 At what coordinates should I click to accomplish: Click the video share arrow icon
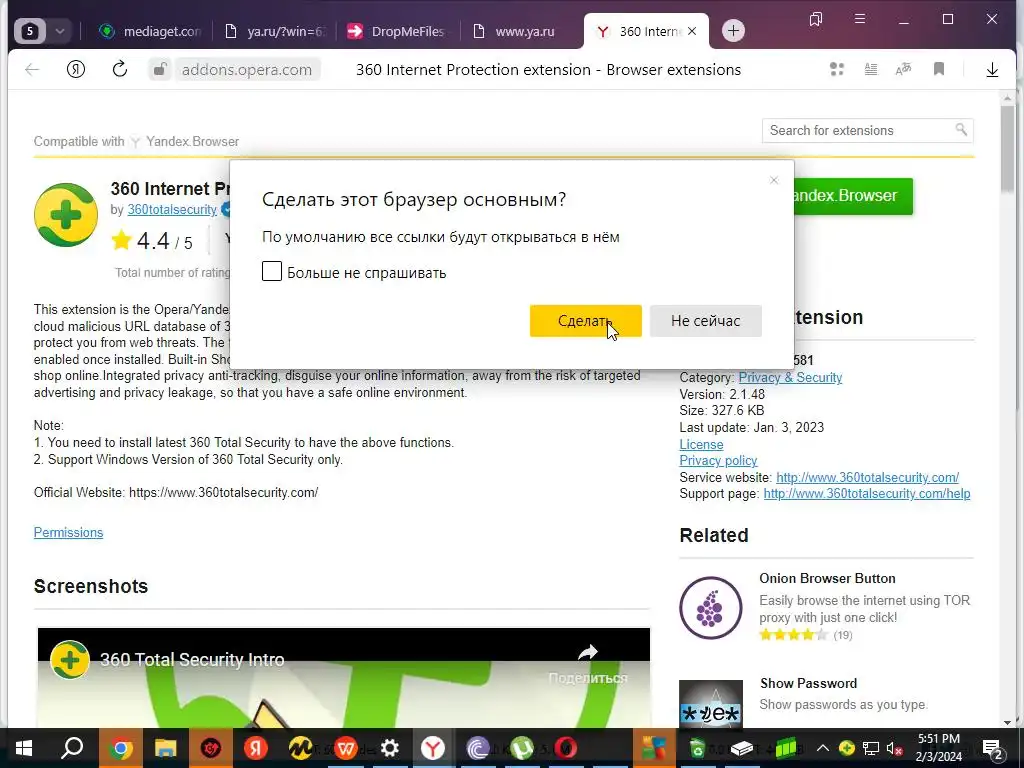coord(588,652)
